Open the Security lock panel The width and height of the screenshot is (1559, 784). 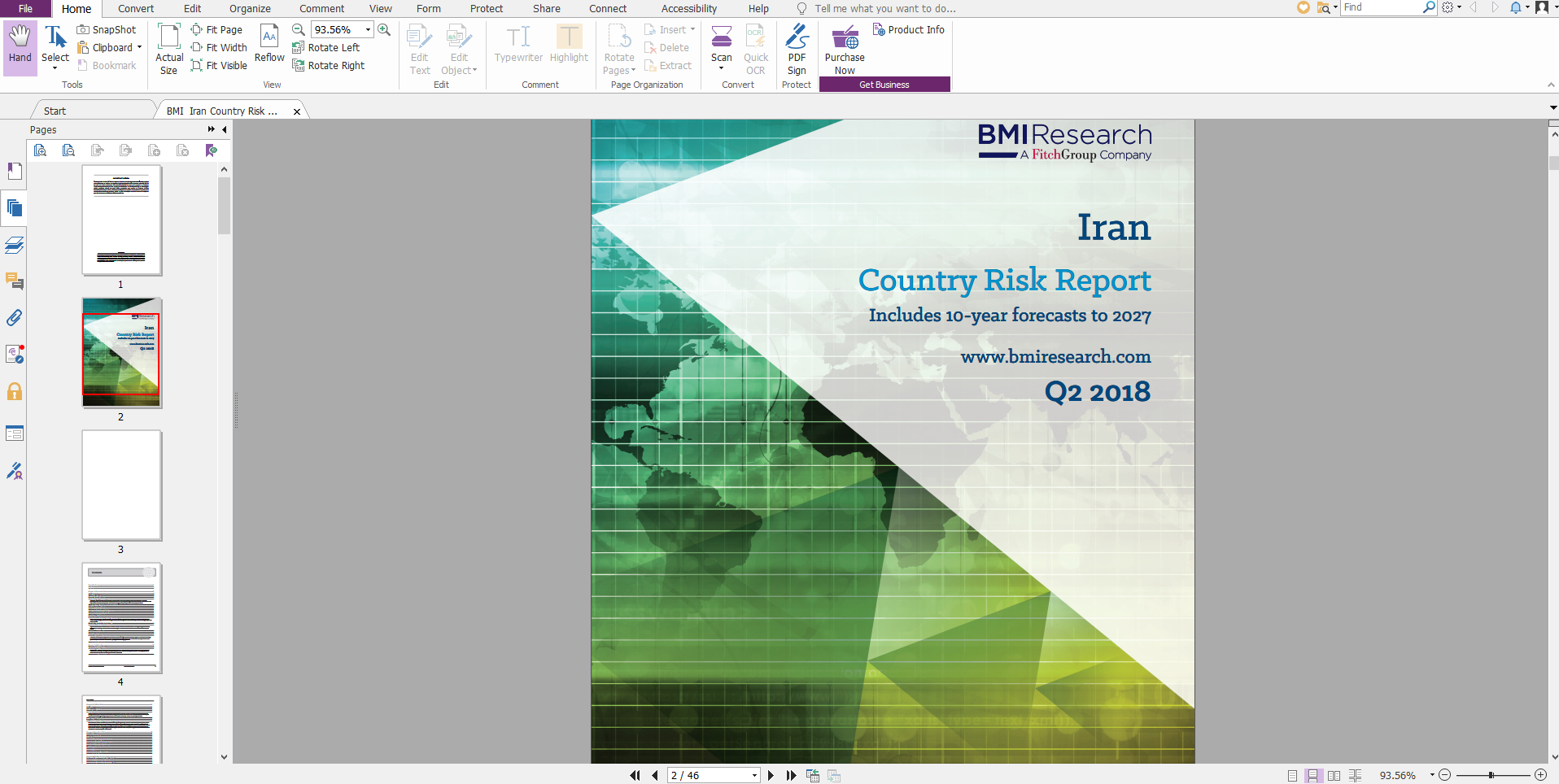click(x=14, y=392)
